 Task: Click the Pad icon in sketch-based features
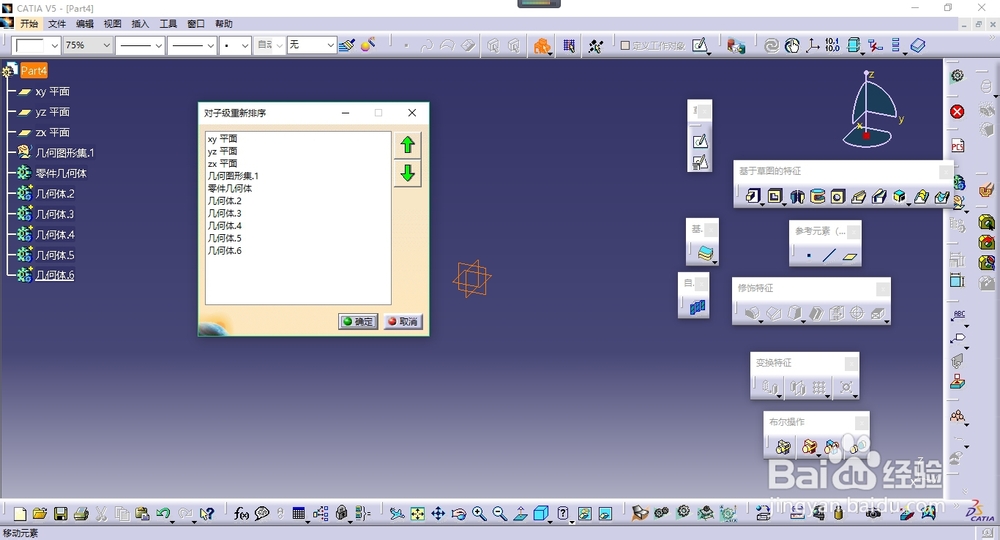coord(753,196)
